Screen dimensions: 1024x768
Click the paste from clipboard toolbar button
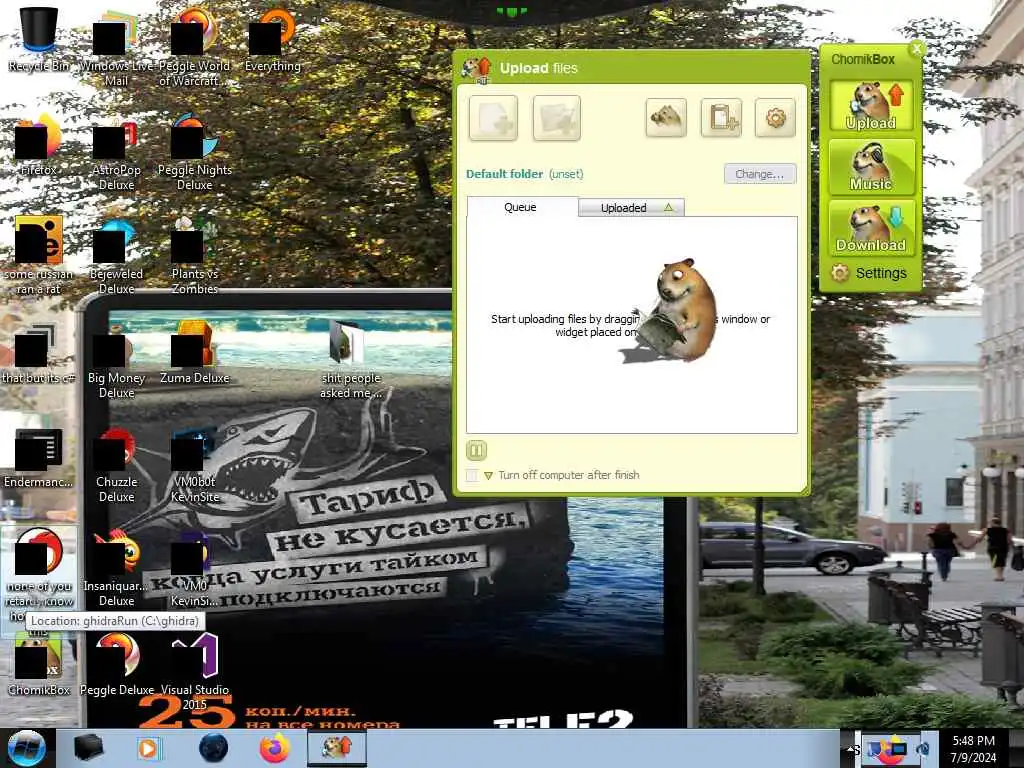721,118
